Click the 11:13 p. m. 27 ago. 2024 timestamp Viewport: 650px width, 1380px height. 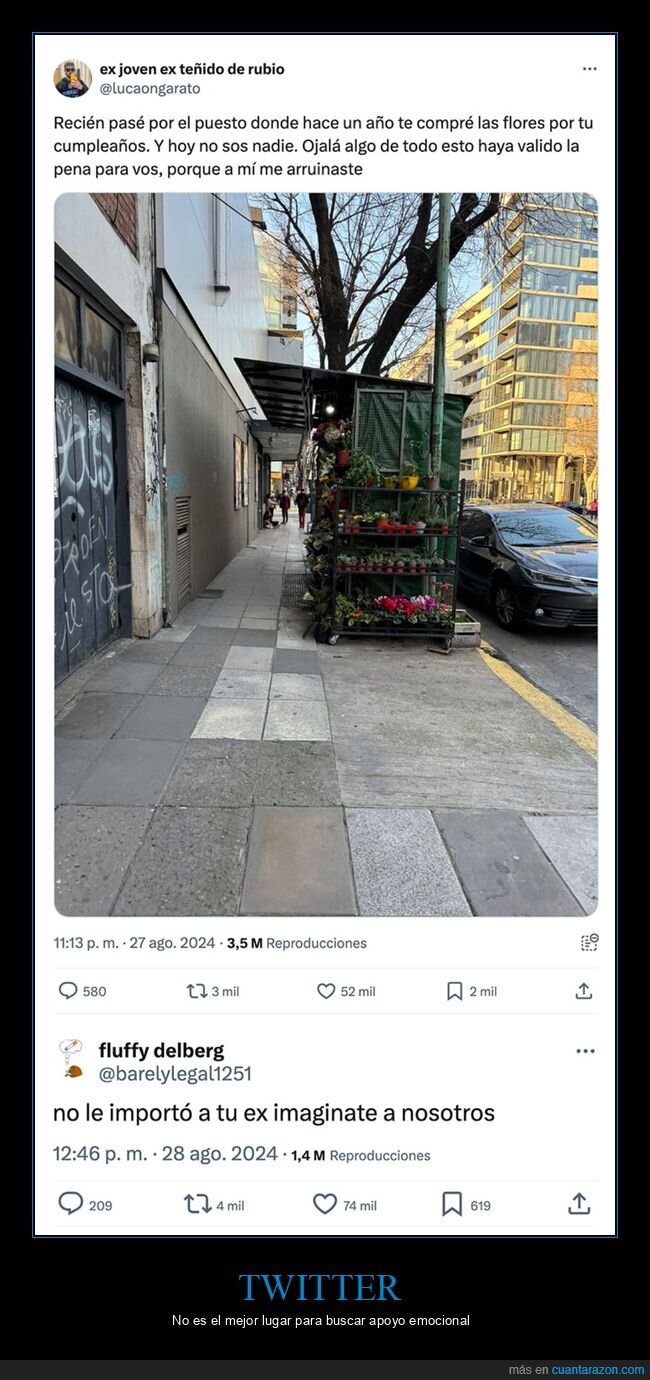(x=134, y=943)
